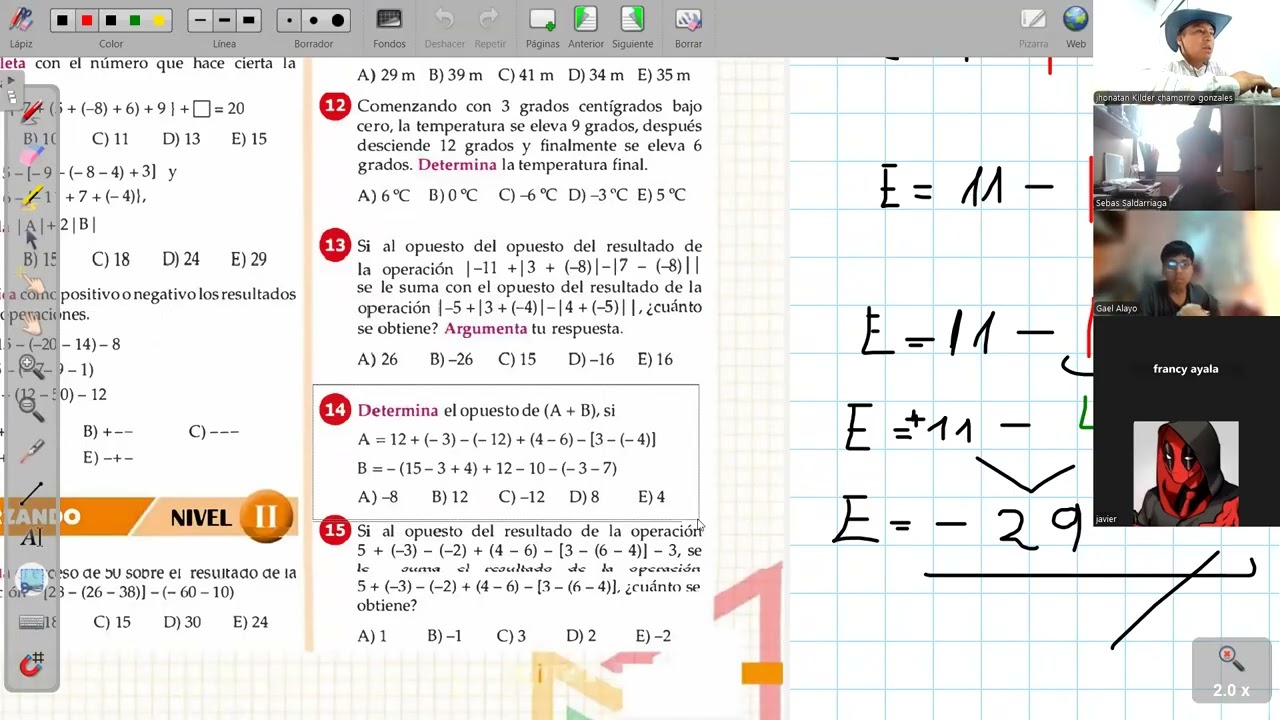Click the Deshacer undo arrow
The image size is (1280, 720).
(445, 26)
